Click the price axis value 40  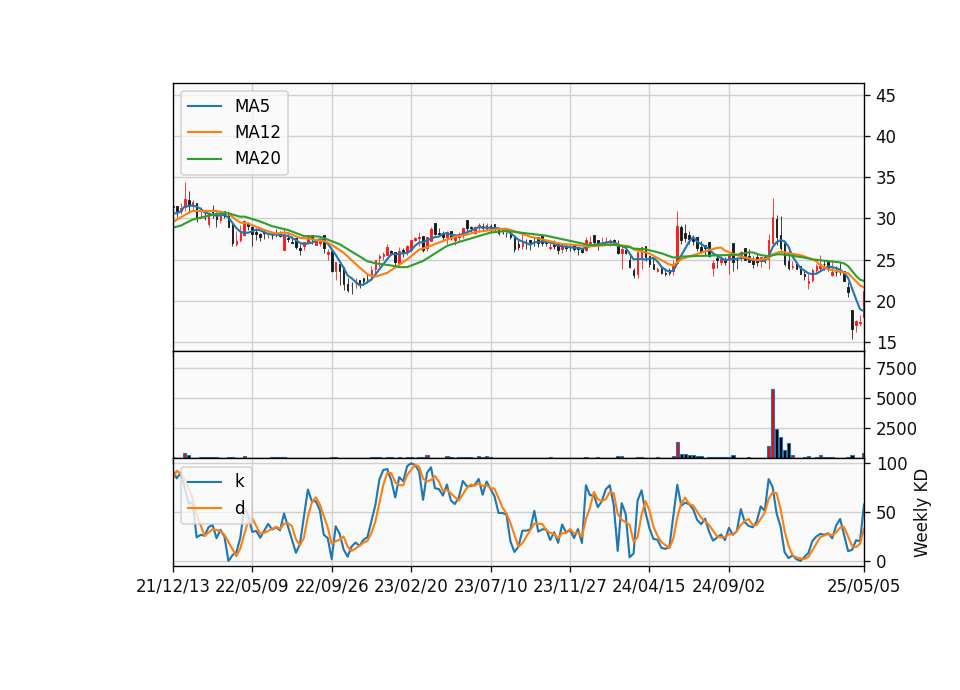click(x=885, y=137)
